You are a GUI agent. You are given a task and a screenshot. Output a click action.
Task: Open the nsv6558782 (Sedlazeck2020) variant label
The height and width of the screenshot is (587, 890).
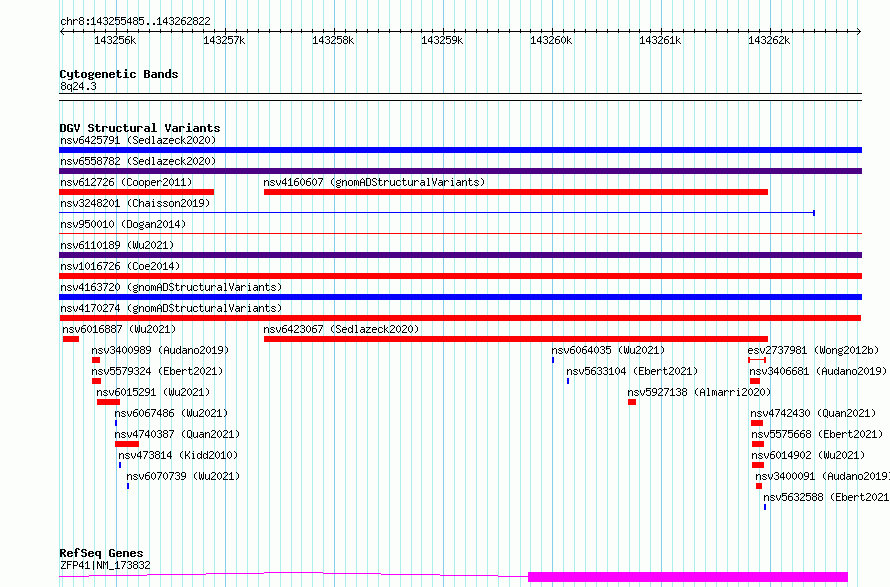point(138,161)
